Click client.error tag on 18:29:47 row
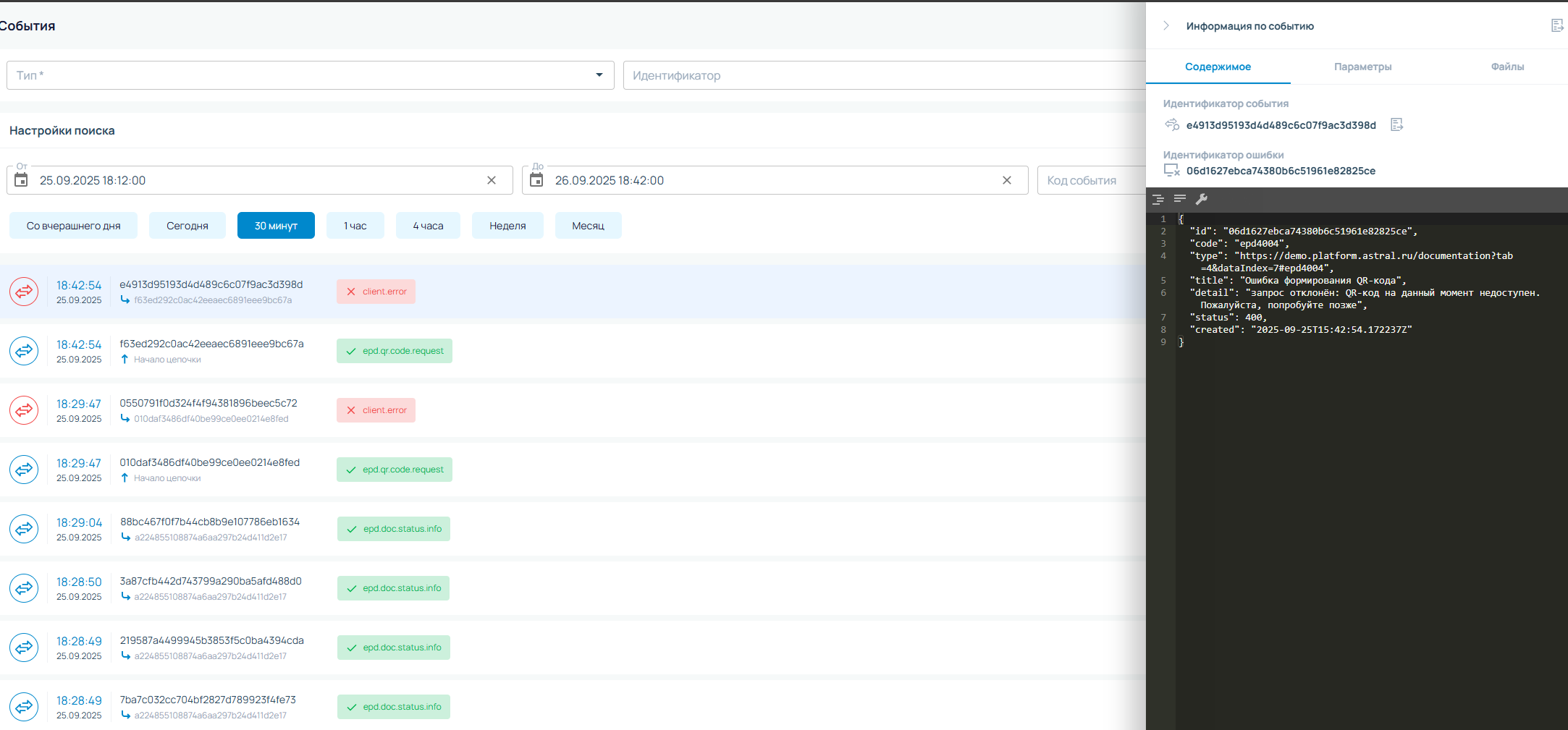1568x730 pixels. (376, 410)
